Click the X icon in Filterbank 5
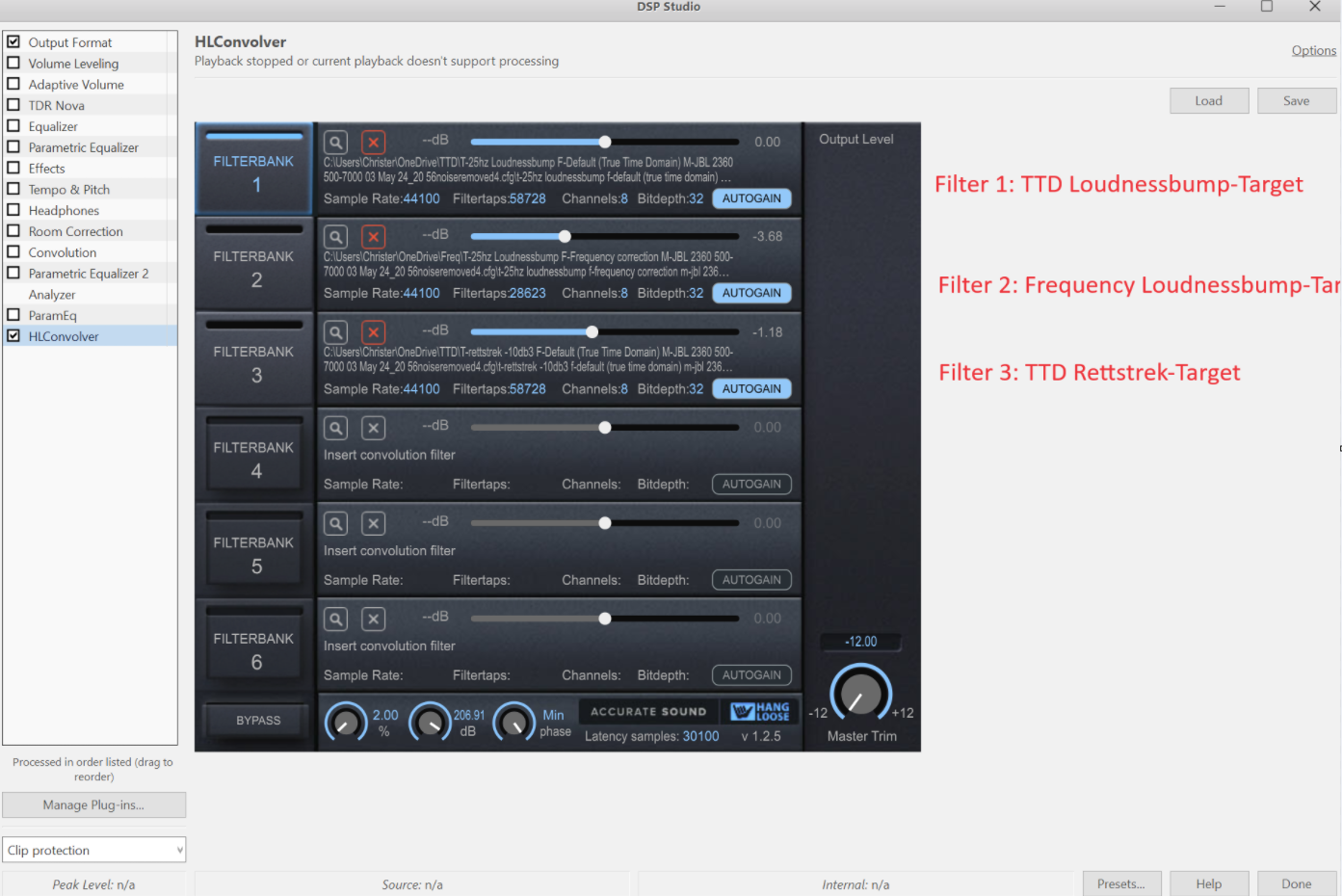The height and width of the screenshot is (896, 1342). pos(373,523)
